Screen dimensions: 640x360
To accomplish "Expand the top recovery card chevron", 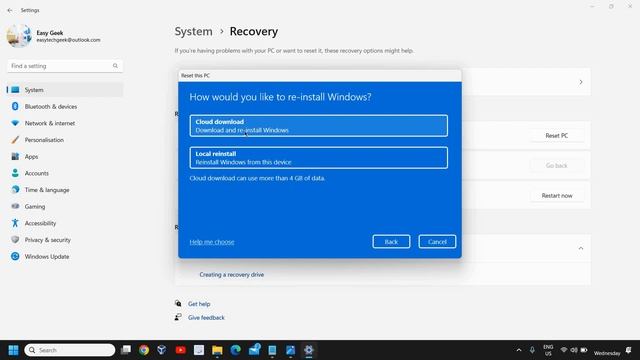I will 581,82.
